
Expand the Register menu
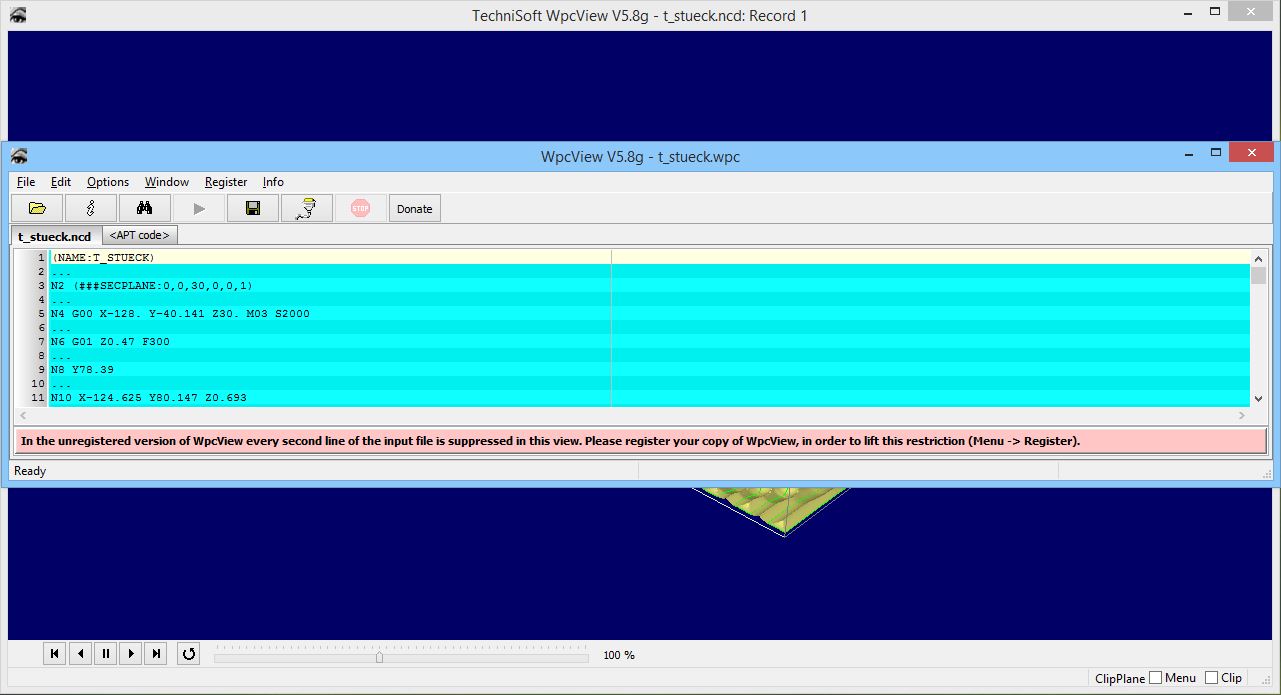[x=226, y=182]
